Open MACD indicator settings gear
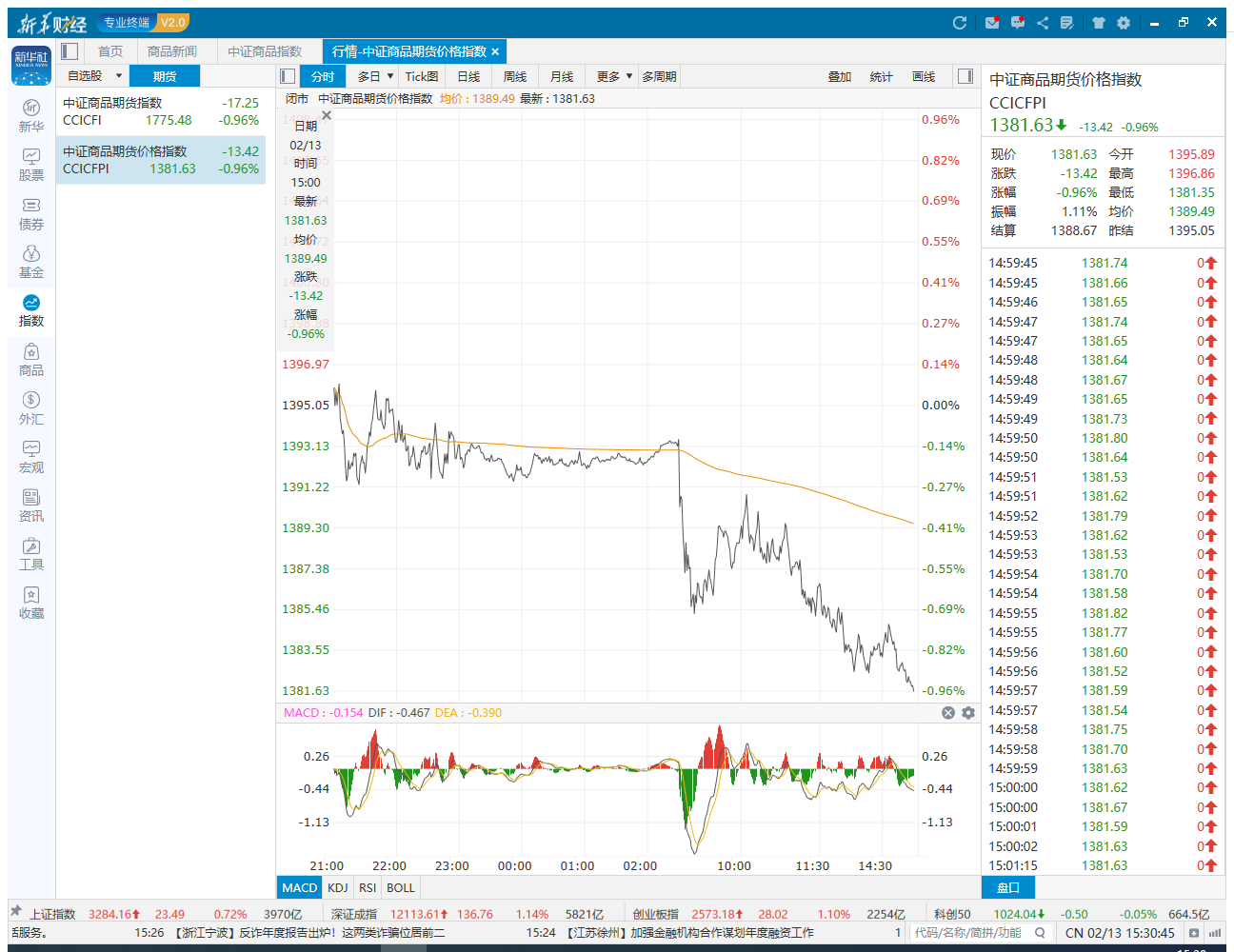Viewport: 1234px width, 952px height. click(968, 713)
